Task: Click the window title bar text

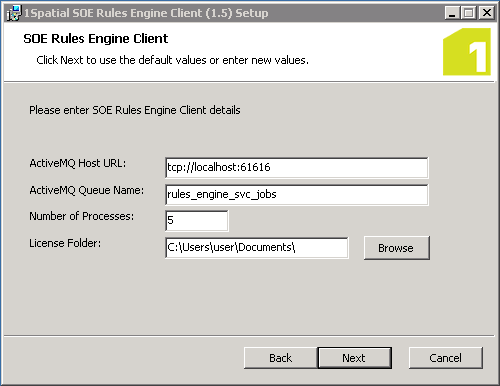Action: click(x=146, y=13)
